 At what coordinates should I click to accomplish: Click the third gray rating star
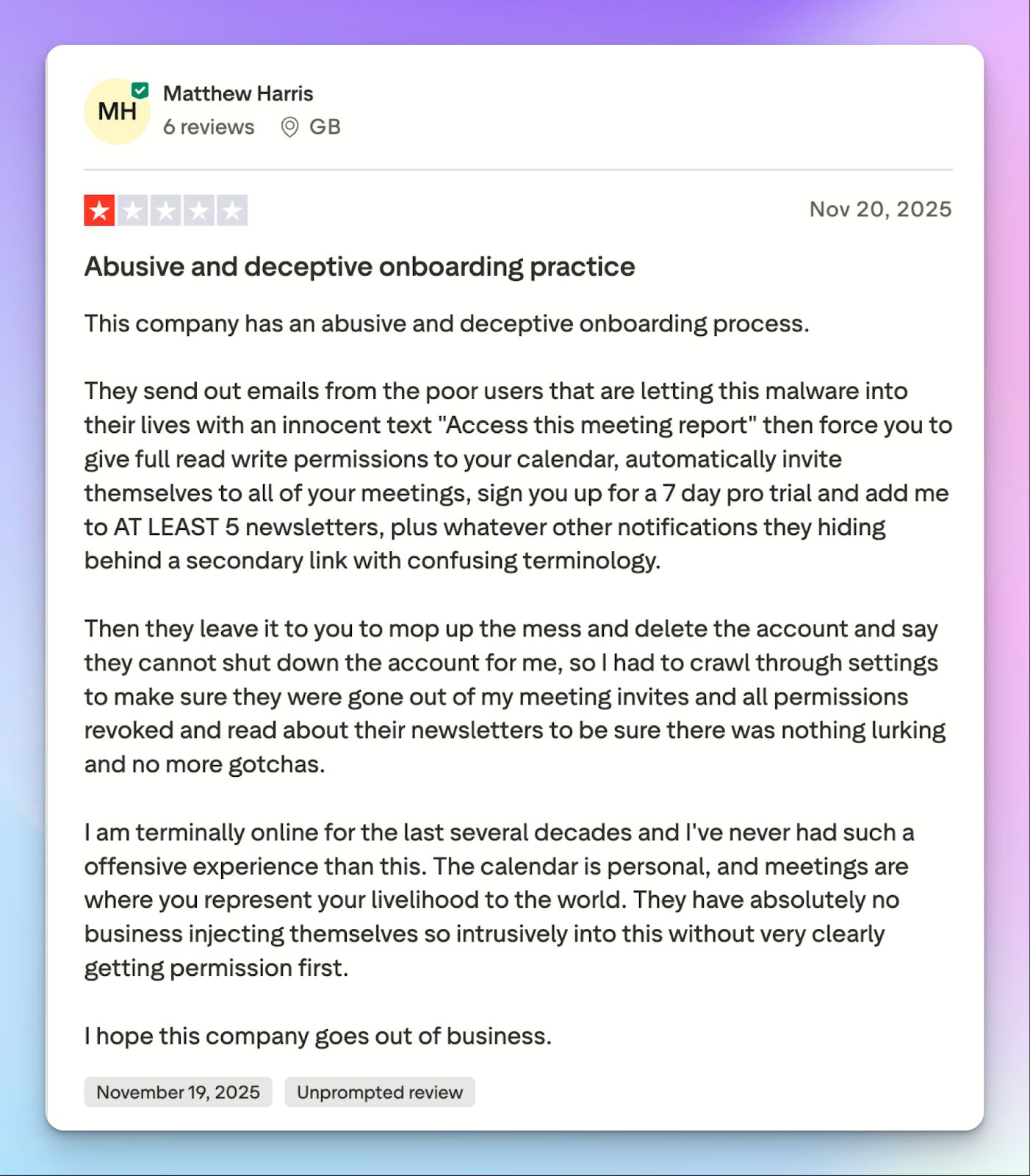coord(167,210)
